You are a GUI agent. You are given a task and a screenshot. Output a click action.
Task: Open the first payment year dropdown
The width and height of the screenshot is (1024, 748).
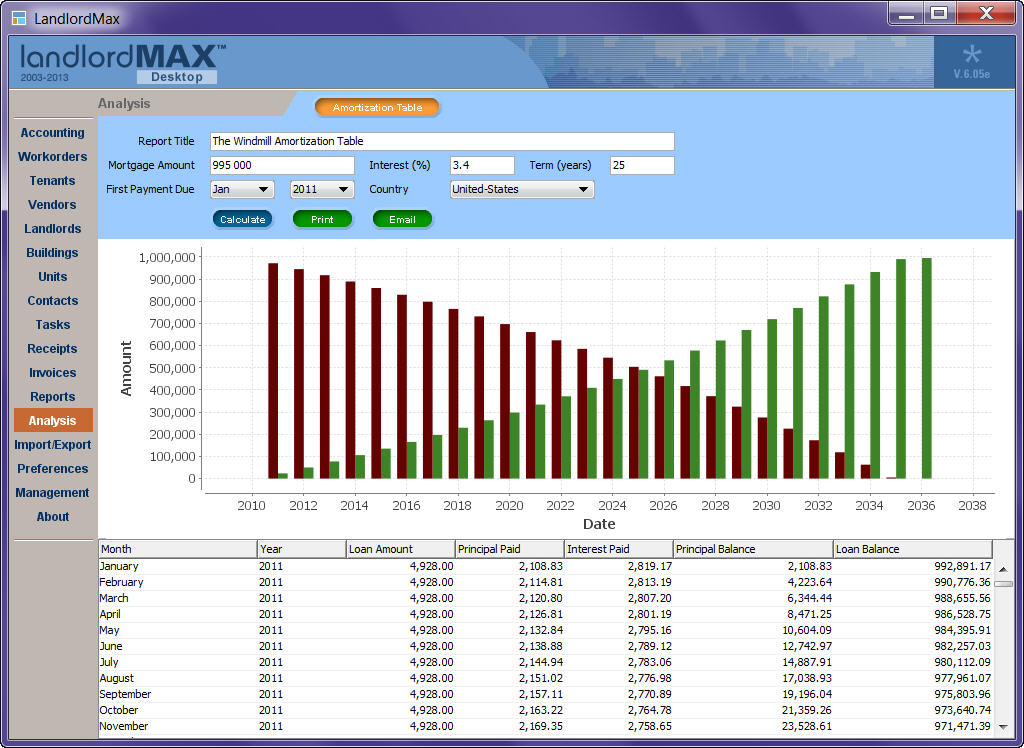coord(322,189)
